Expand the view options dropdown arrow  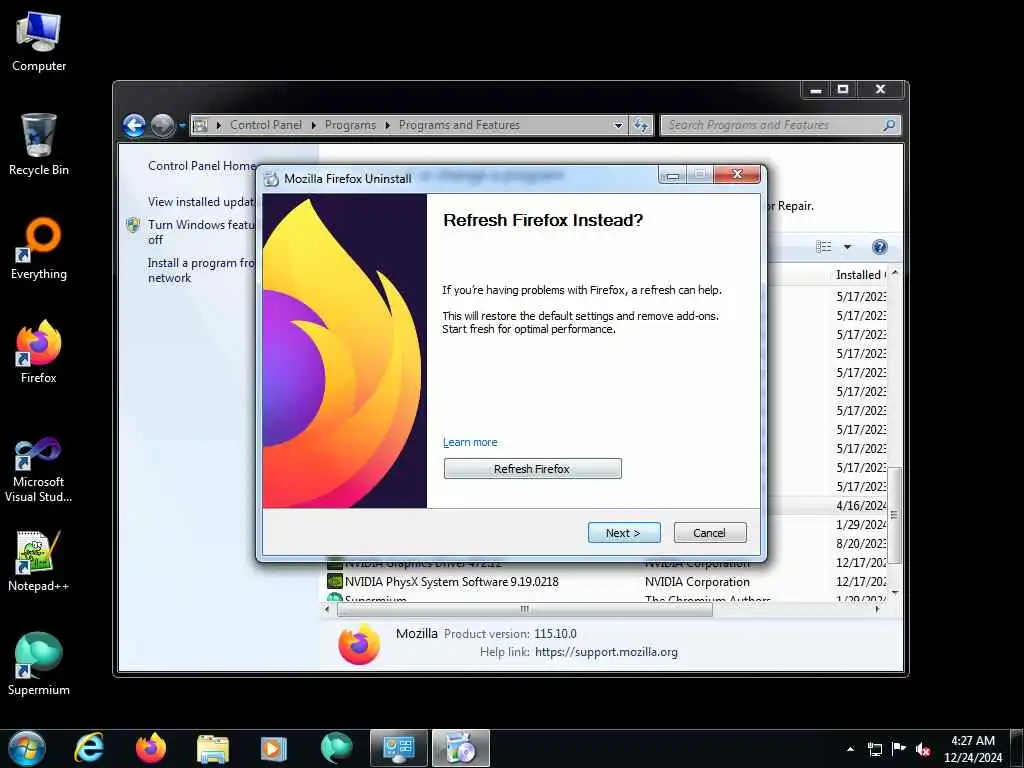(x=848, y=247)
